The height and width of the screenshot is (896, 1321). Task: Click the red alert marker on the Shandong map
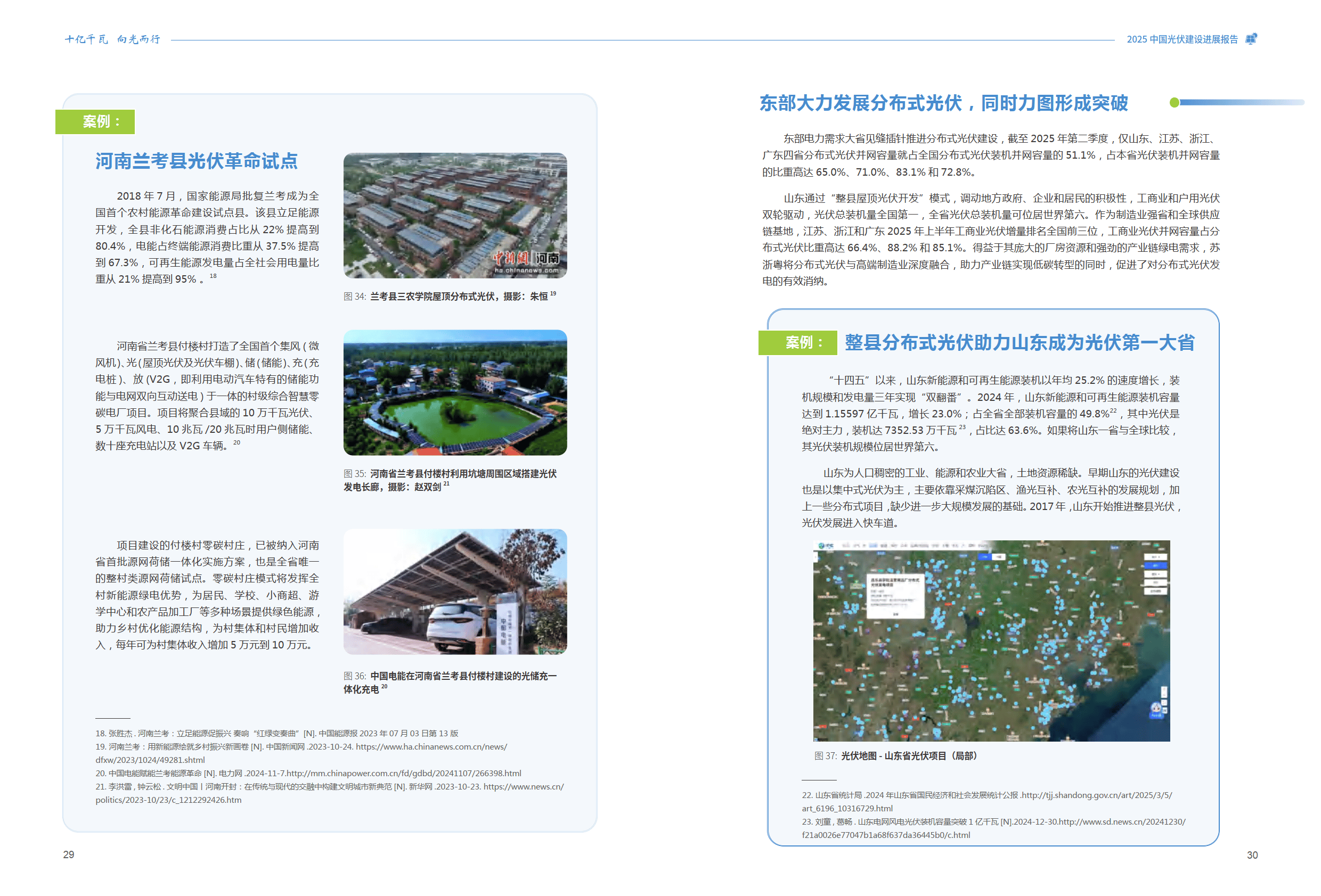pyautogui.click(x=948, y=605)
